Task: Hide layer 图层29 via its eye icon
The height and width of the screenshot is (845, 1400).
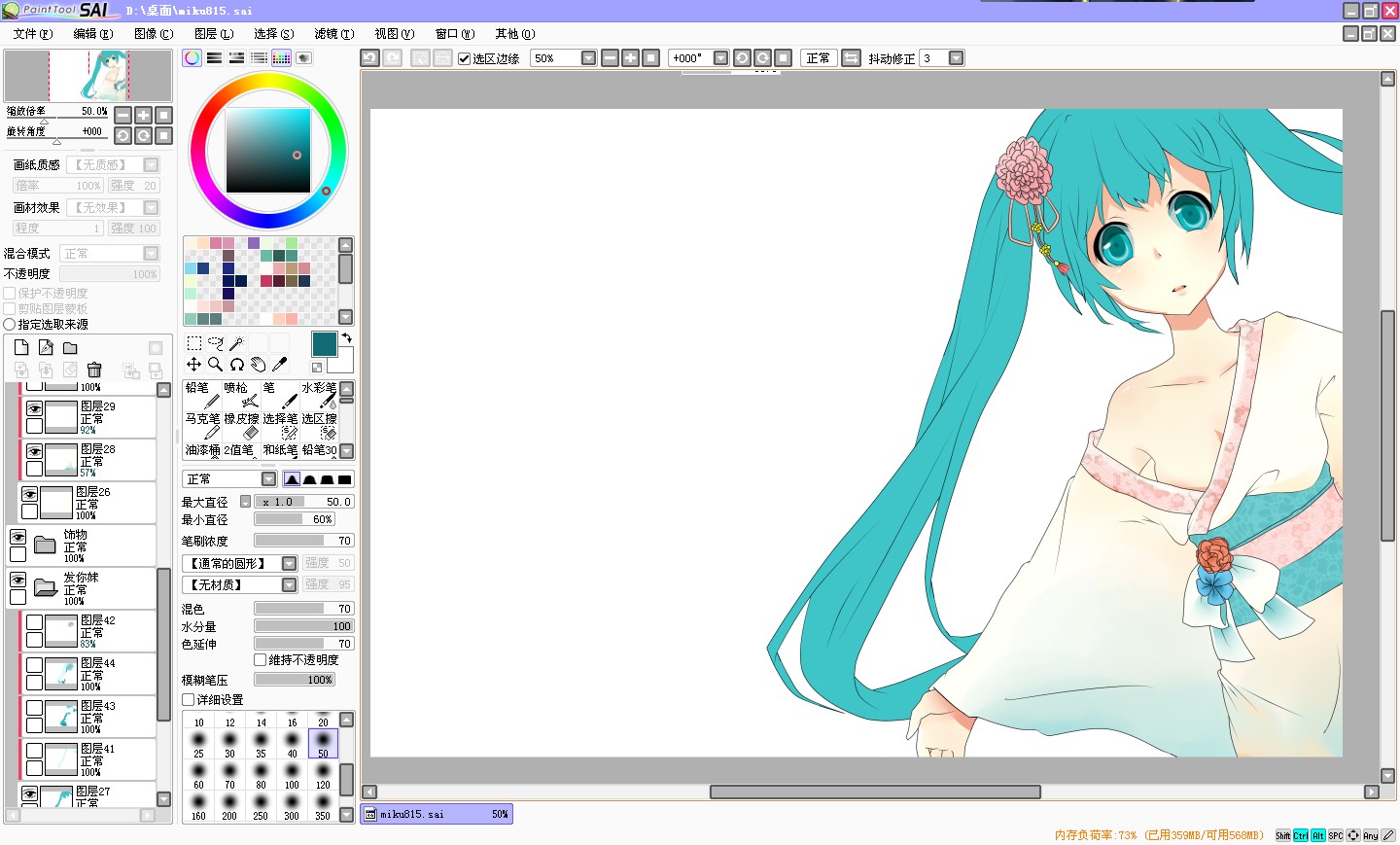Action: click(34, 409)
